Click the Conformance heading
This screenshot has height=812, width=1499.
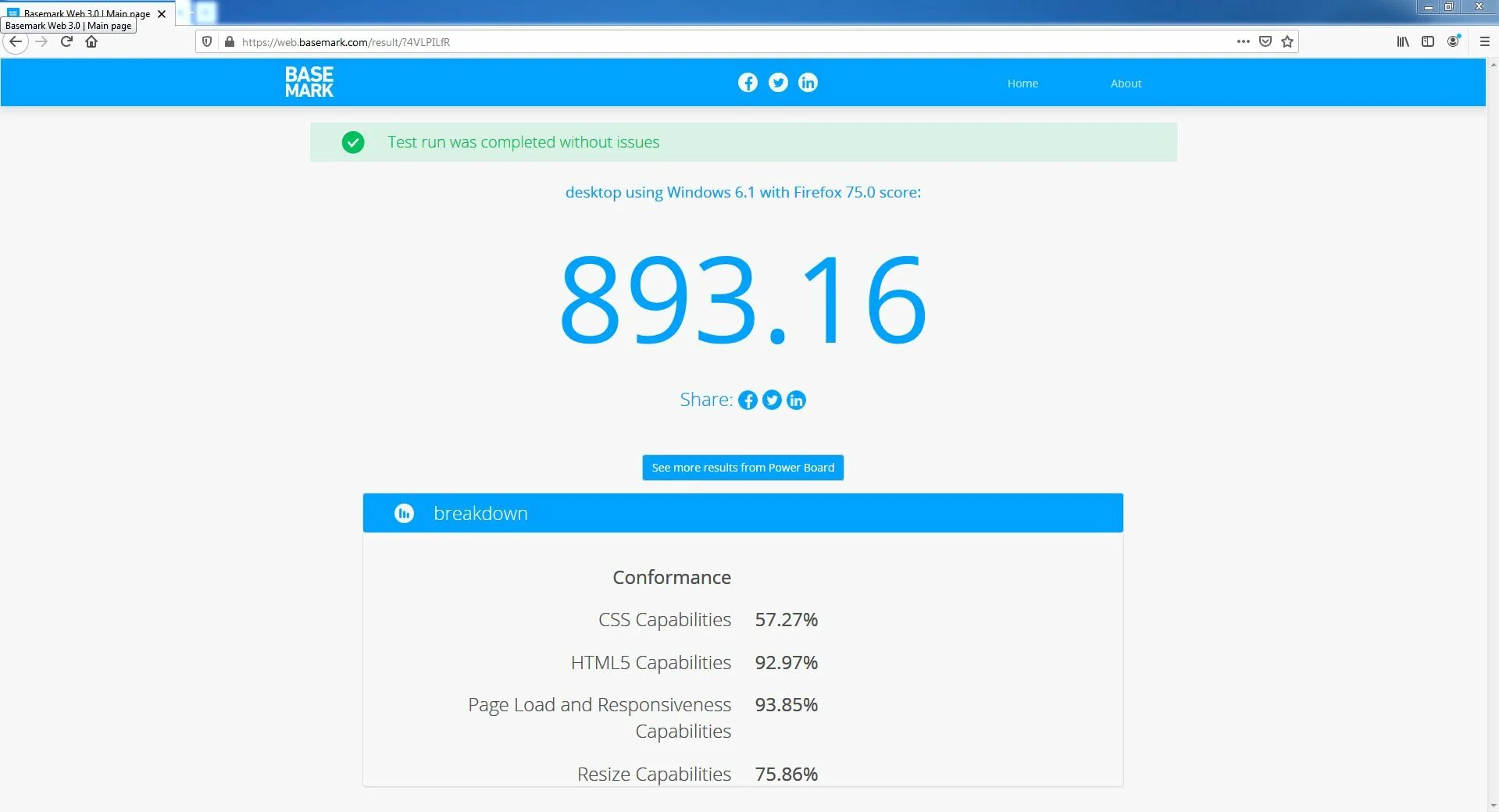click(672, 577)
